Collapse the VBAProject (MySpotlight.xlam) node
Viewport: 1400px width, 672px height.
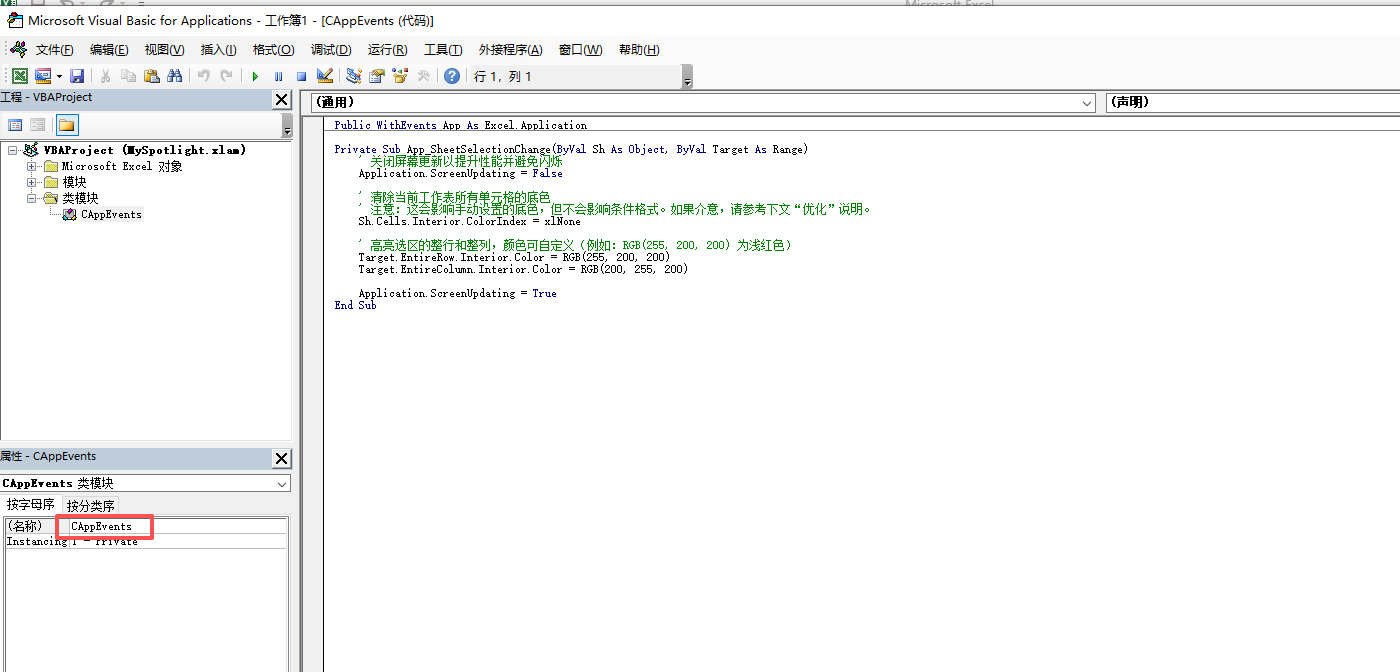tap(13, 150)
